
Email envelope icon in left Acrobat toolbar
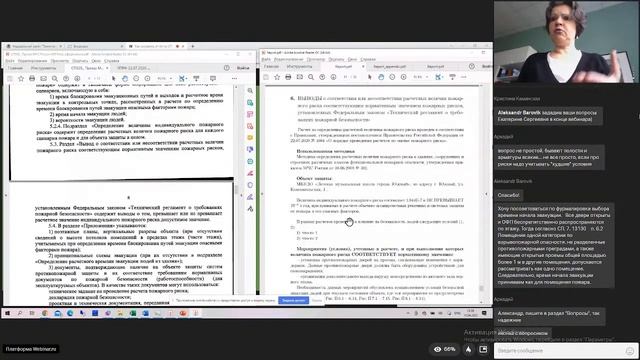point(43,78)
